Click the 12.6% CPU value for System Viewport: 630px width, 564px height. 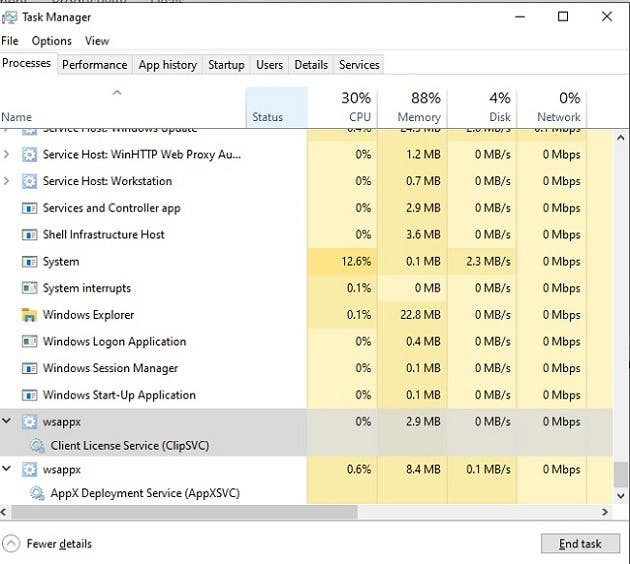tap(356, 262)
